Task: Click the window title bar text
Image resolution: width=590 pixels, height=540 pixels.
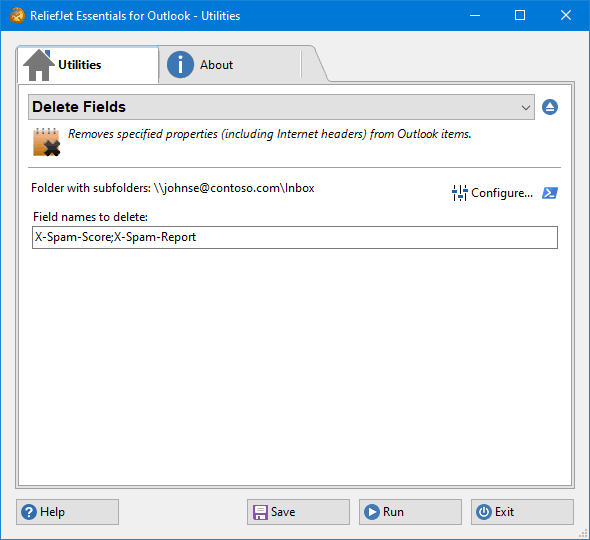Action: click(135, 16)
